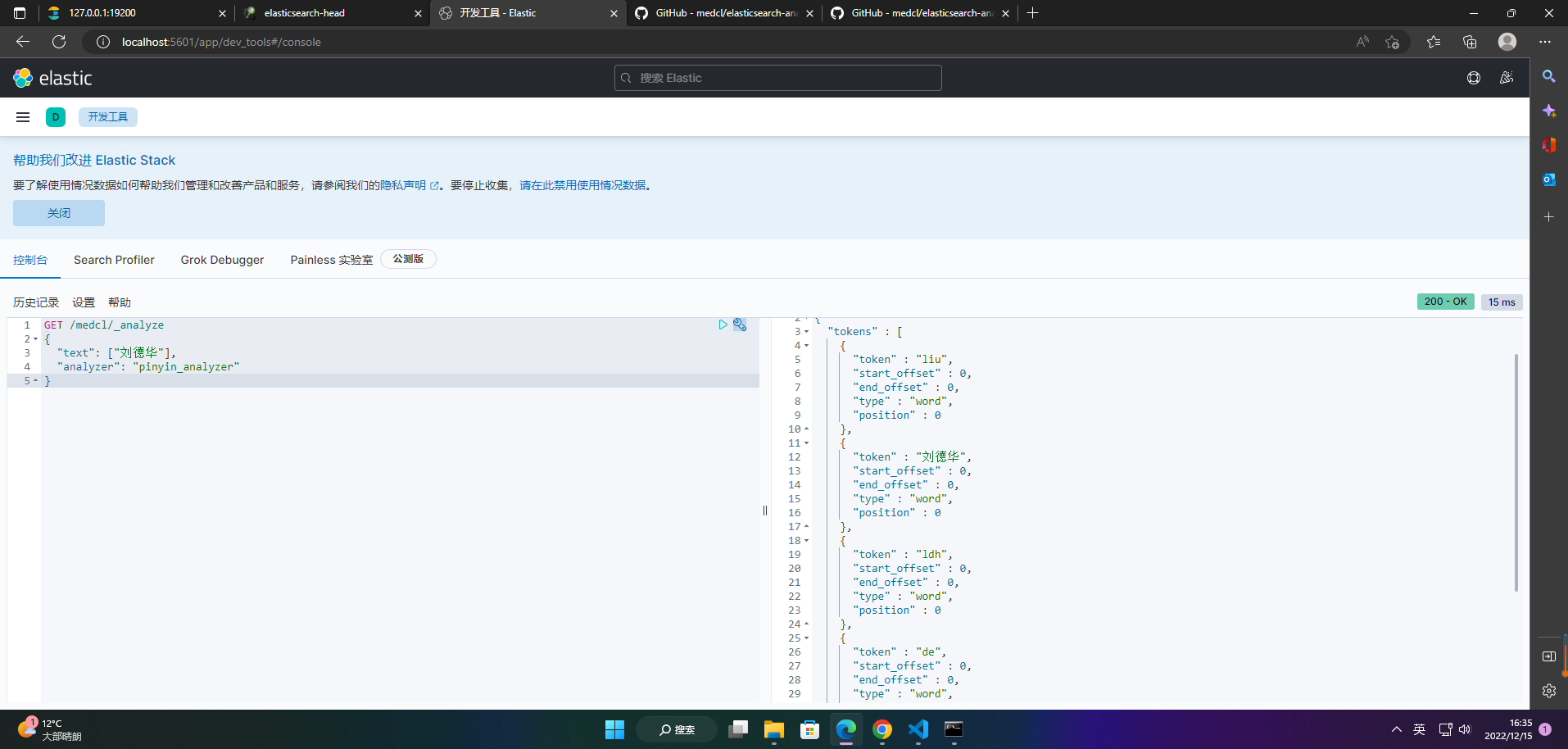Focus the 搜索 Elastic search field
The image size is (1568, 749).
tap(778, 78)
